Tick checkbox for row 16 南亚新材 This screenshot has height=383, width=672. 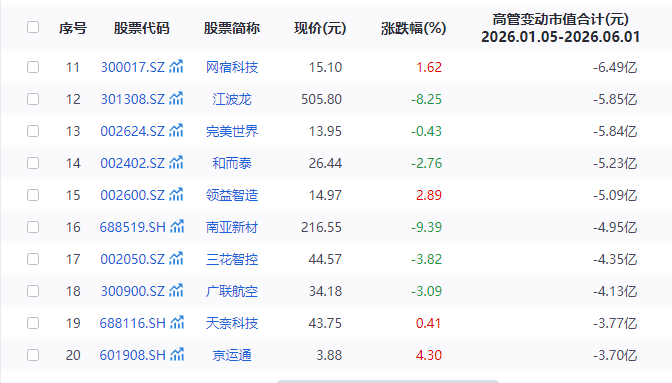[x=33, y=227]
